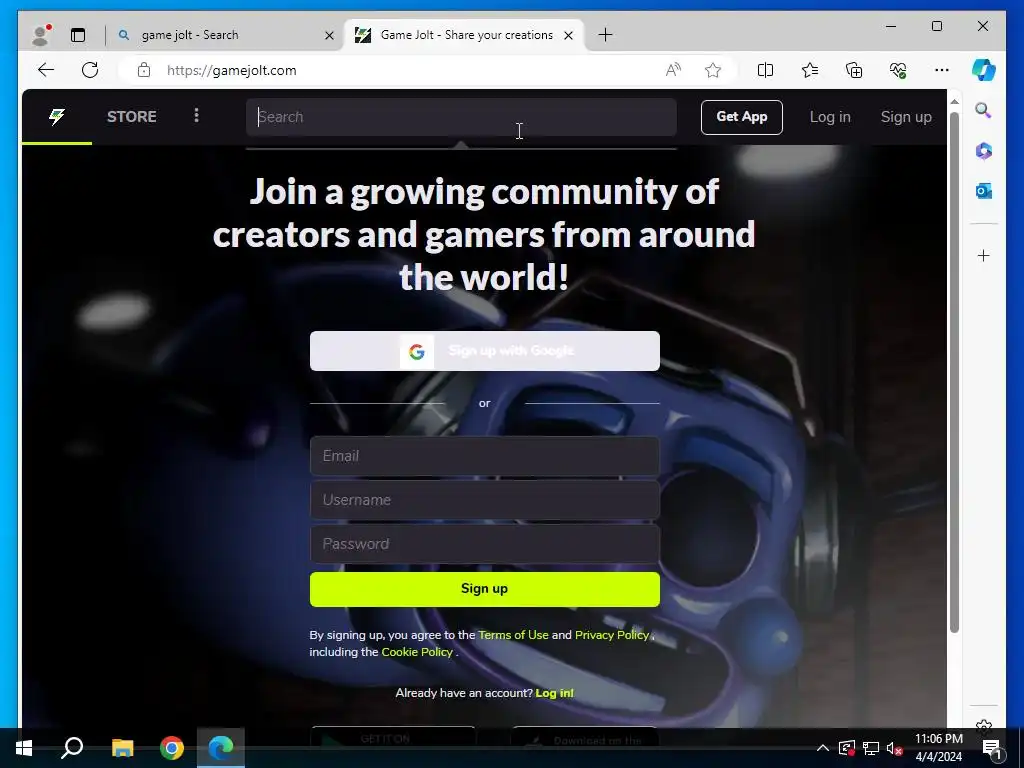Open the Sign up link in the header
This screenshot has height=768, width=1024.
(x=906, y=117)
